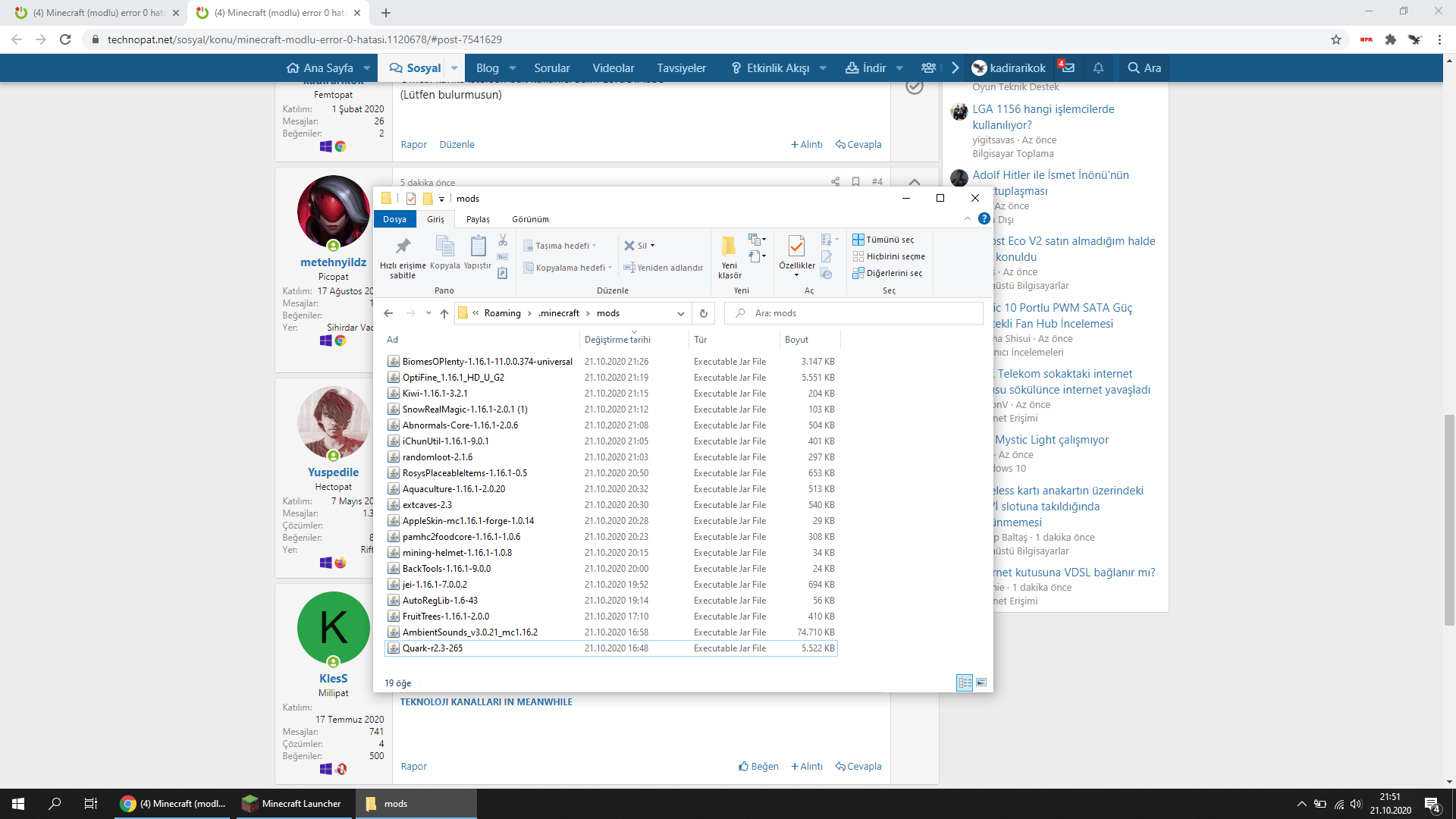Toggle Chrome bookmark star for page
Image resolution: width=1456 pixels, height=819 pixels.
click(x=1336, y=39)
